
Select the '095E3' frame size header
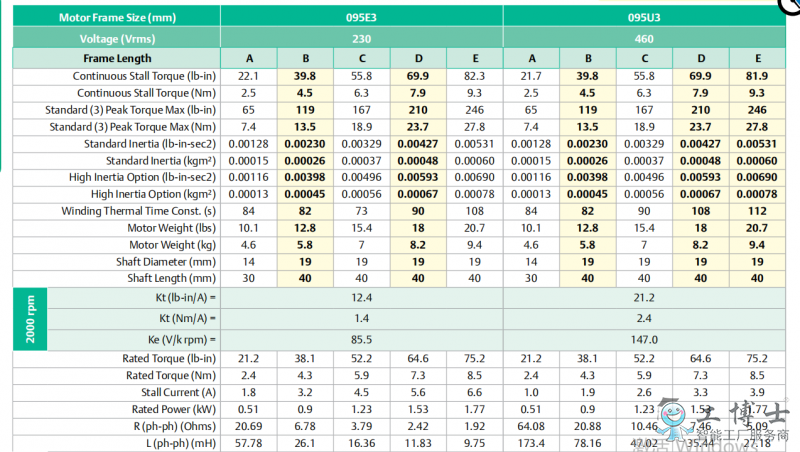point(361,17)
